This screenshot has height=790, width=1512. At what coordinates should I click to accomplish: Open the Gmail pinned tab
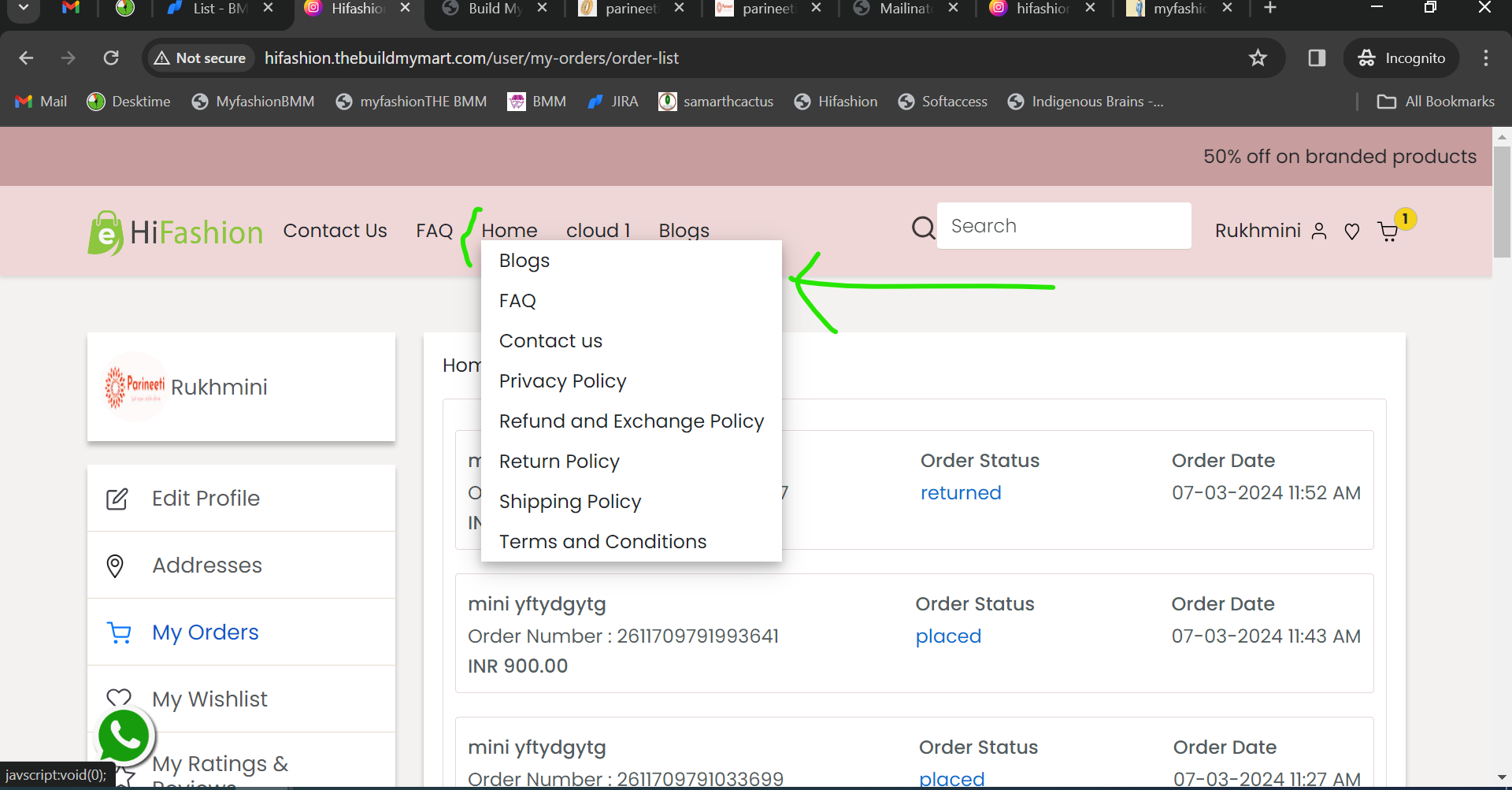pos(71,8)
